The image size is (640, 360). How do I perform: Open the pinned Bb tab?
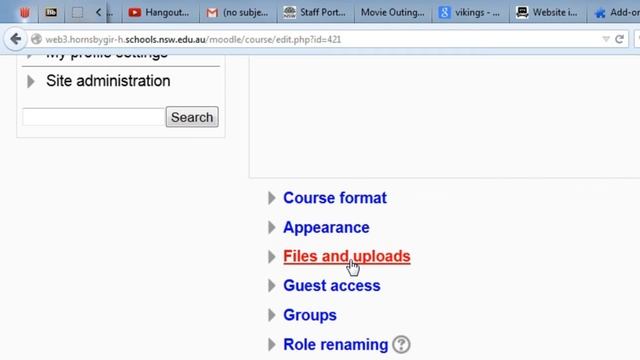pos(51,12)
